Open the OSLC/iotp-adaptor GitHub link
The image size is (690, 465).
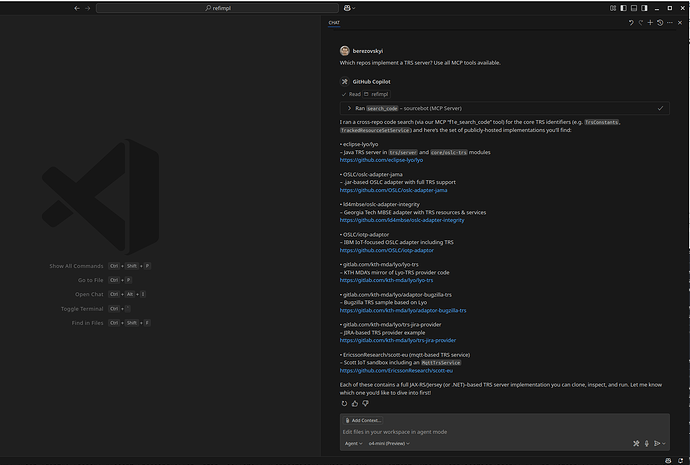(386, 250)
